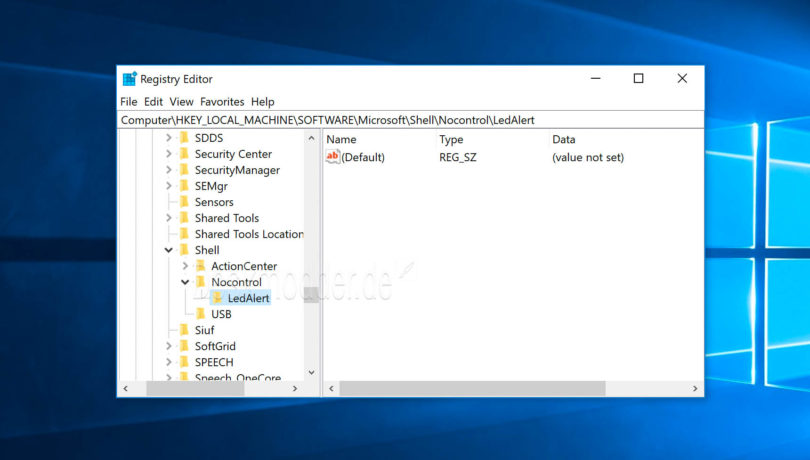
Task: Select the Nocontrol folder icon
Action: [x=200, y=282]
